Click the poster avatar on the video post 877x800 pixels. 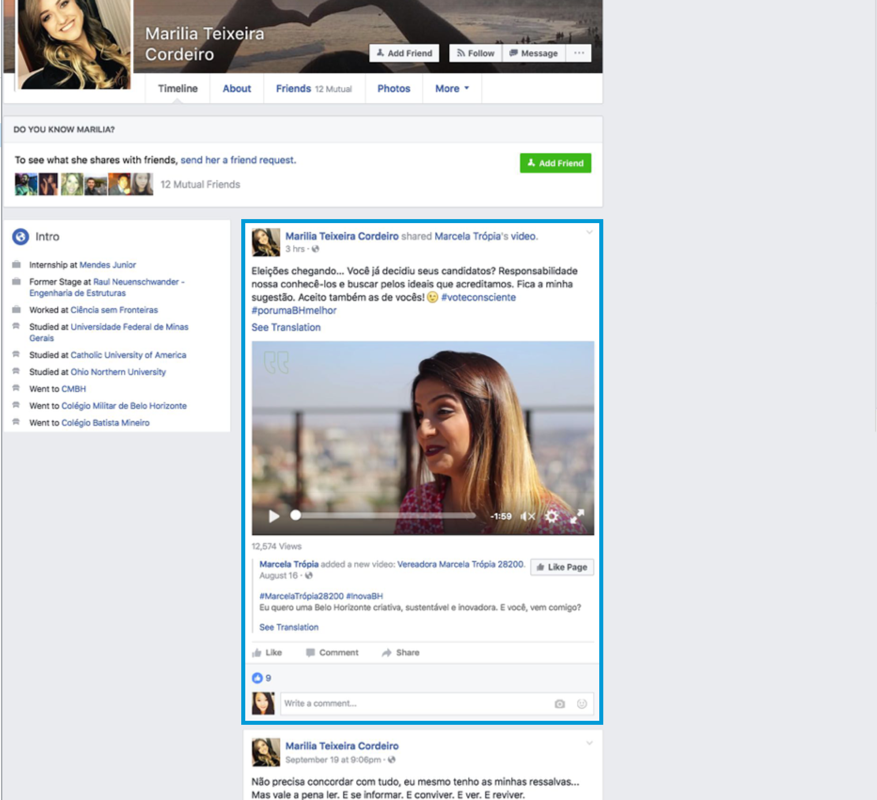point(266,242)
